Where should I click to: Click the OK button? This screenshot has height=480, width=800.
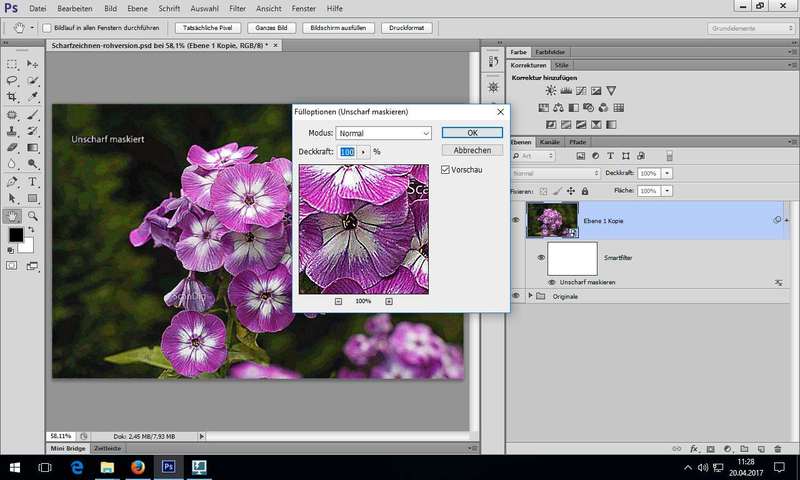tap(472, 132)
